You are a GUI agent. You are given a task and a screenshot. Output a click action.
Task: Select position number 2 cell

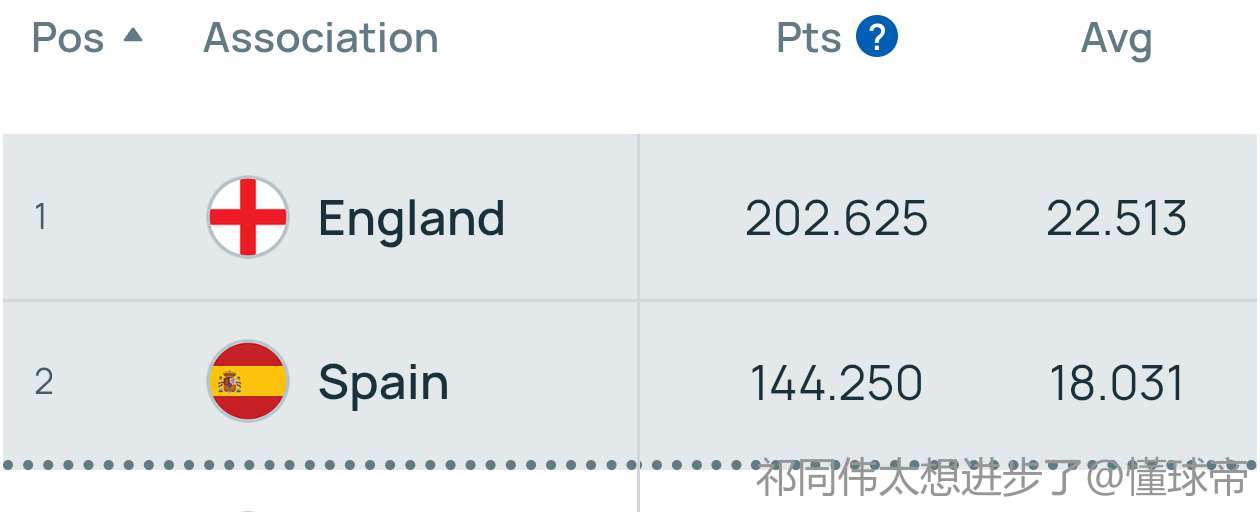pos(43,382)
